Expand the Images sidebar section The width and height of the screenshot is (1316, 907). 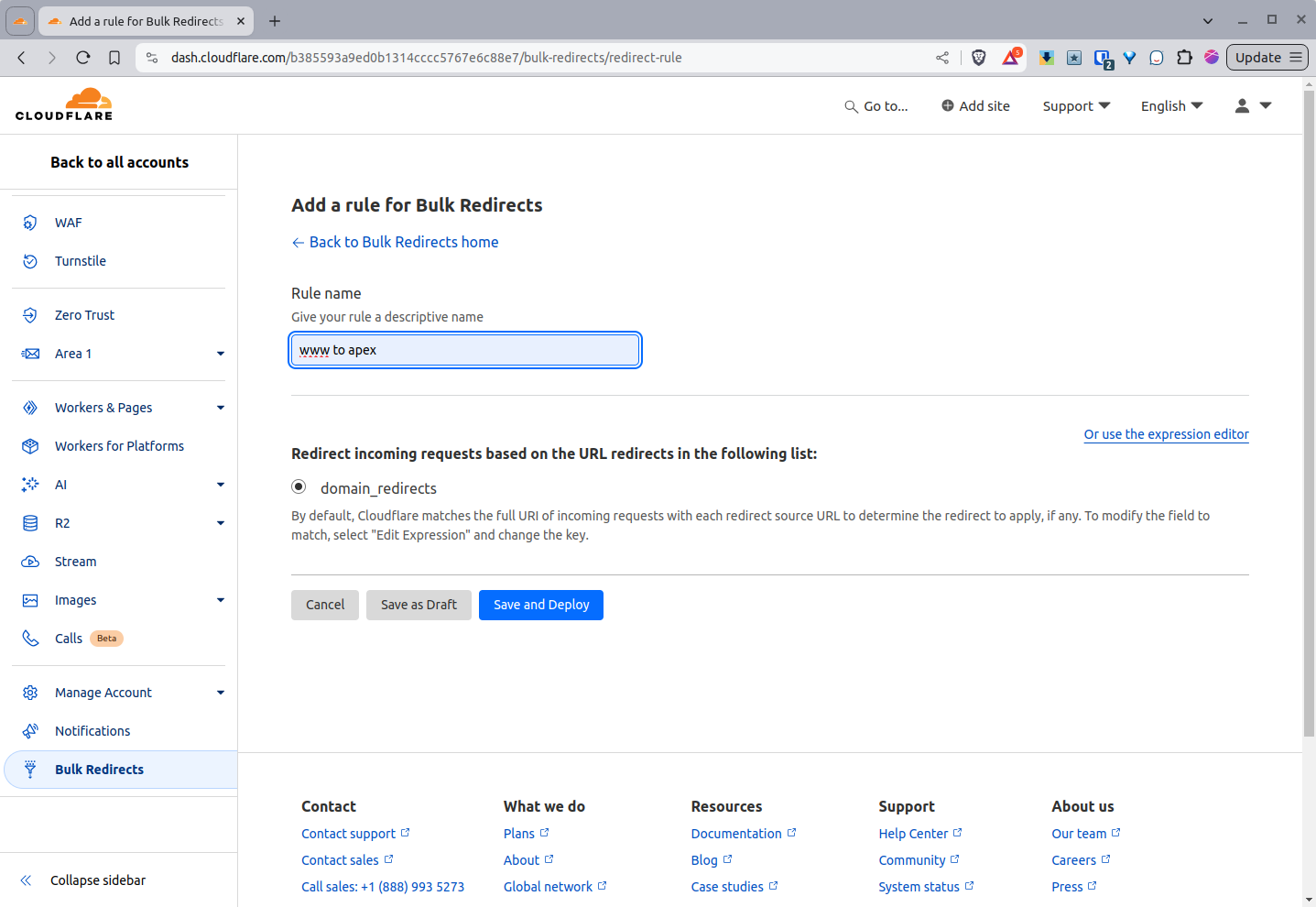(x=77, y=599)
